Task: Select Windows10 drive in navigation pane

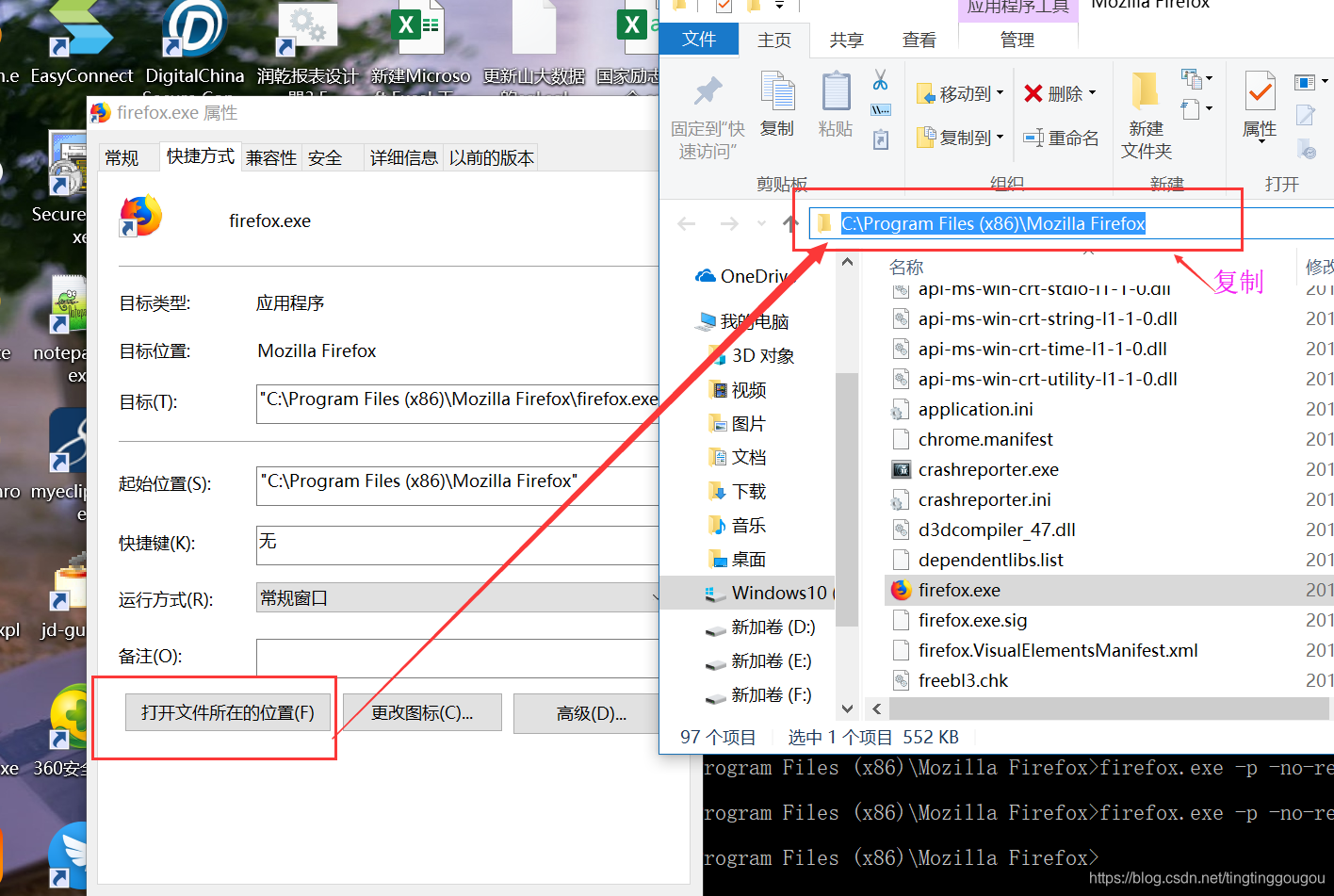Action: [x=746, y=593]
